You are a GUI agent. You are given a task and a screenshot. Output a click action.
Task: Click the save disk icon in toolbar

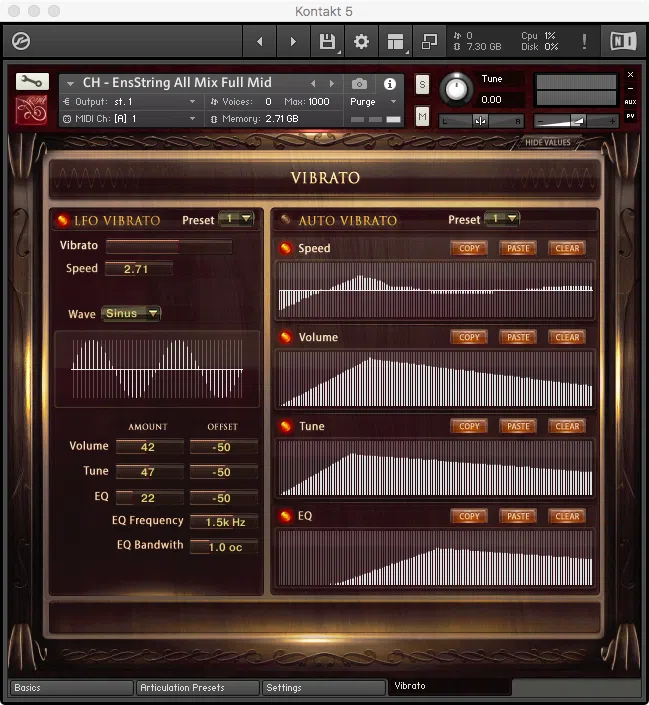[x=327, y=42]
